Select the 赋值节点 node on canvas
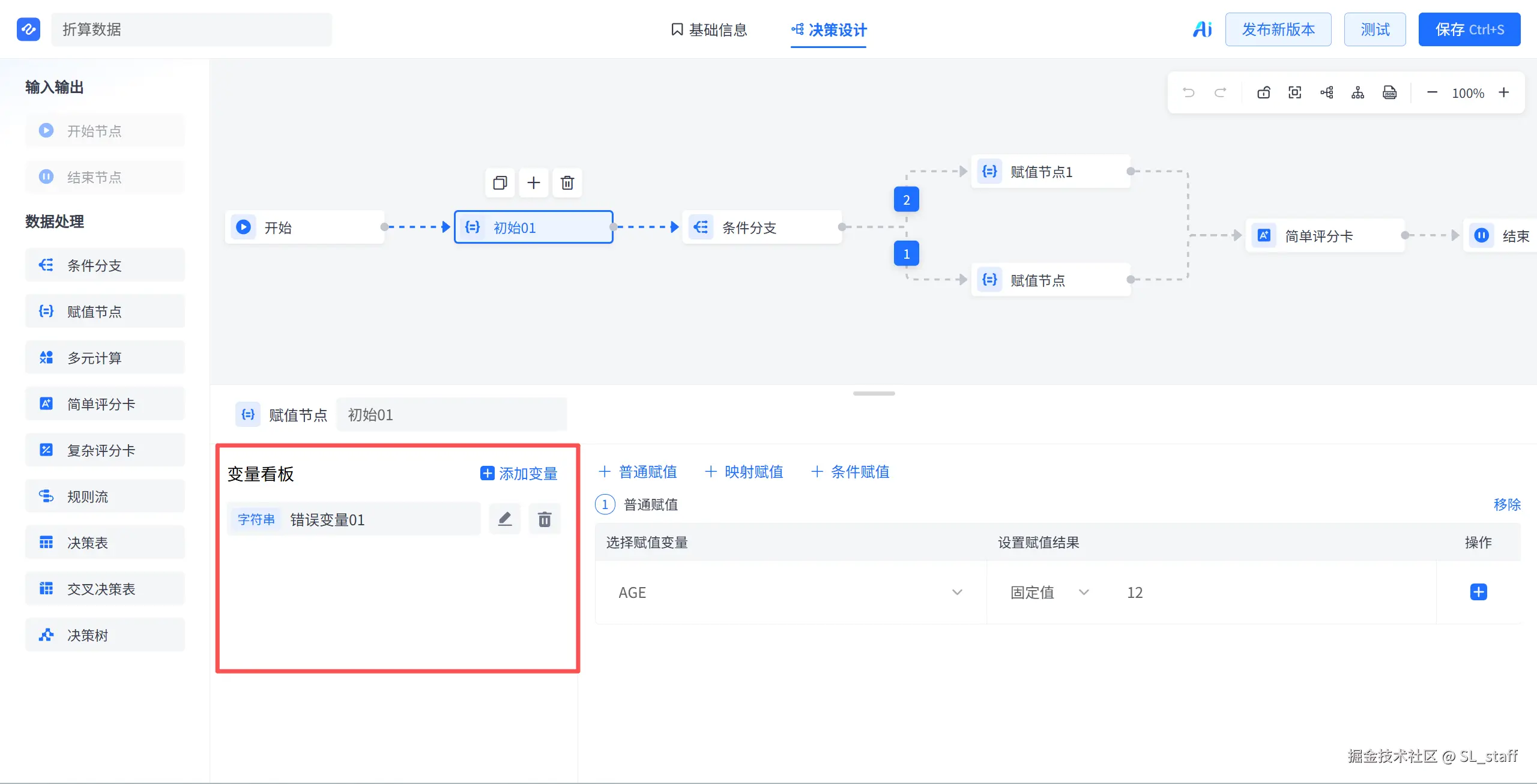This screenshot has height=784, width=1537. pos(1051,280)
